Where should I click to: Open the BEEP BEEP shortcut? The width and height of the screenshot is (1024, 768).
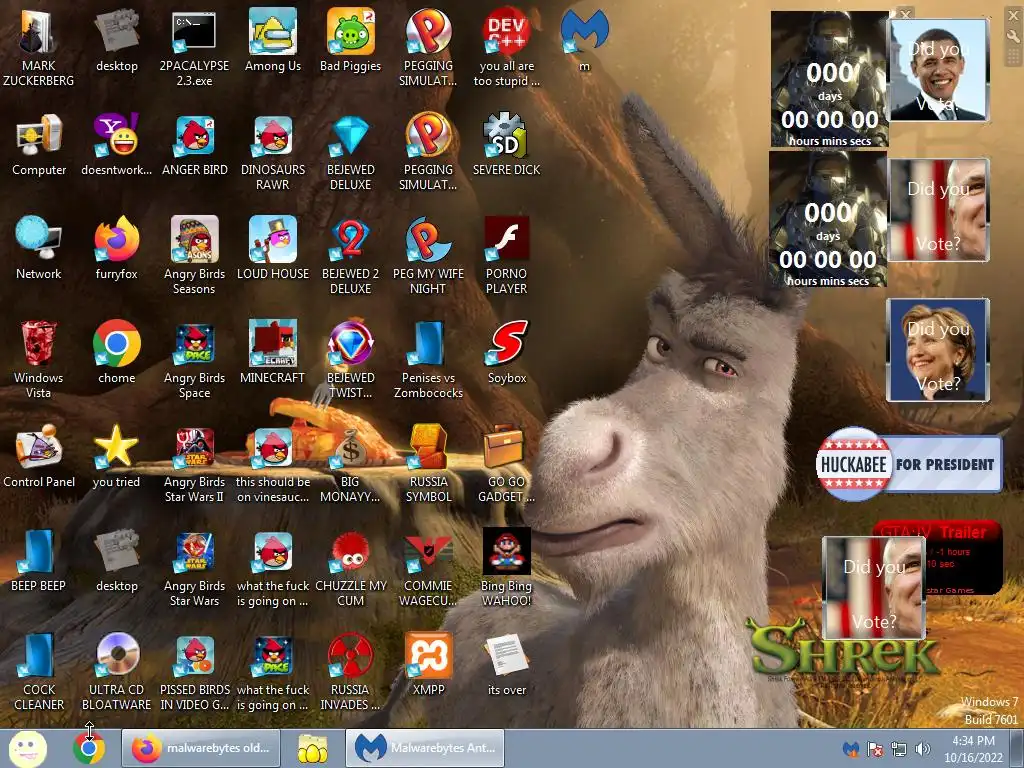tap(39, 560)
